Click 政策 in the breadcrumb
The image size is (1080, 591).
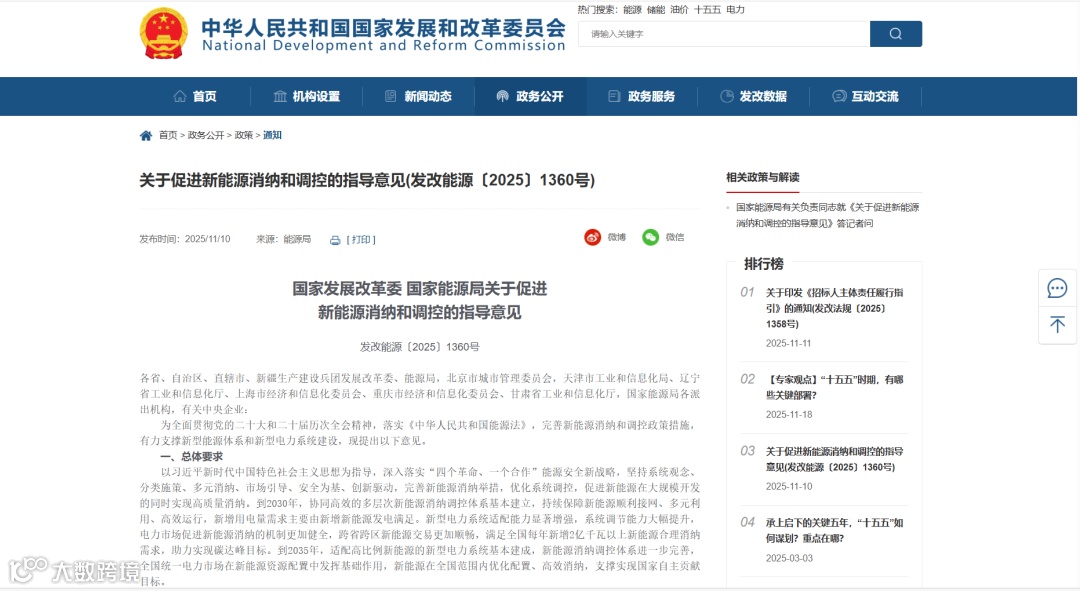tap(244, 135)
